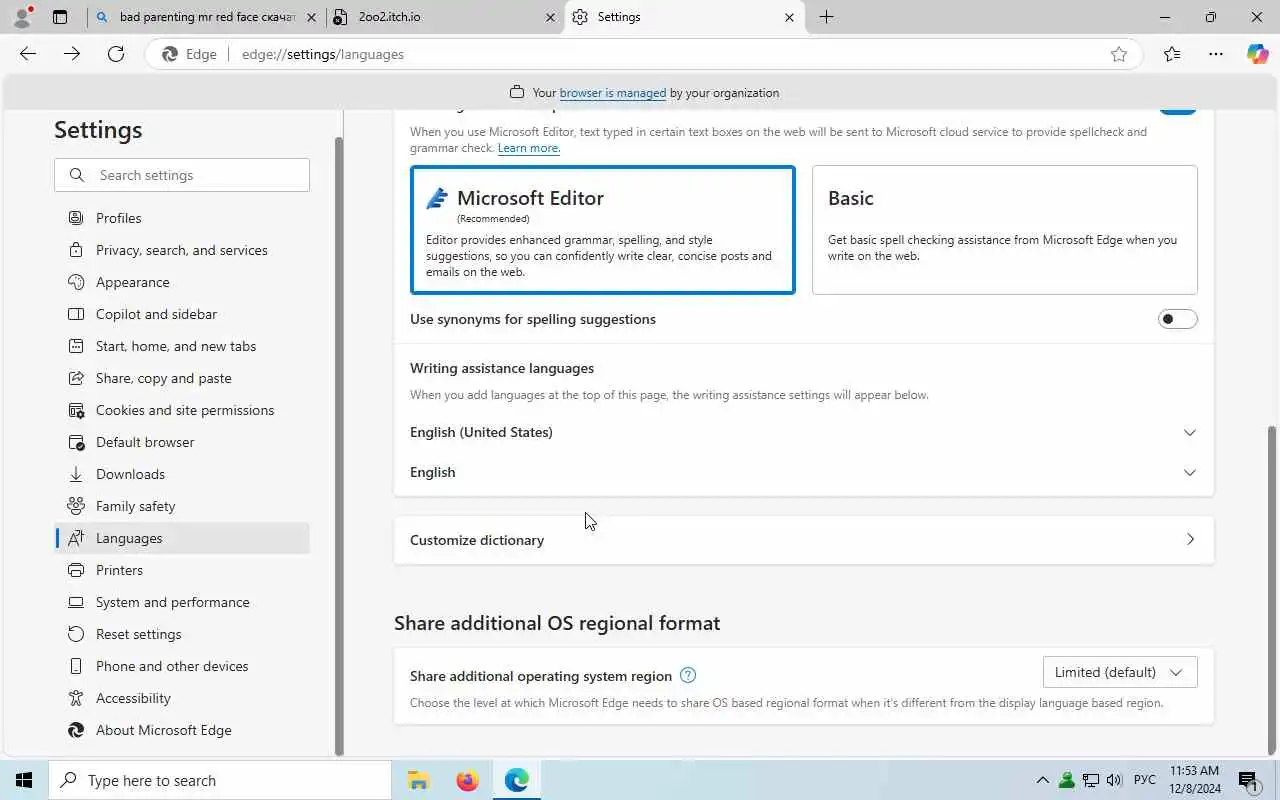Switch to the 2oo2.itch.io tab

point(446,17)
